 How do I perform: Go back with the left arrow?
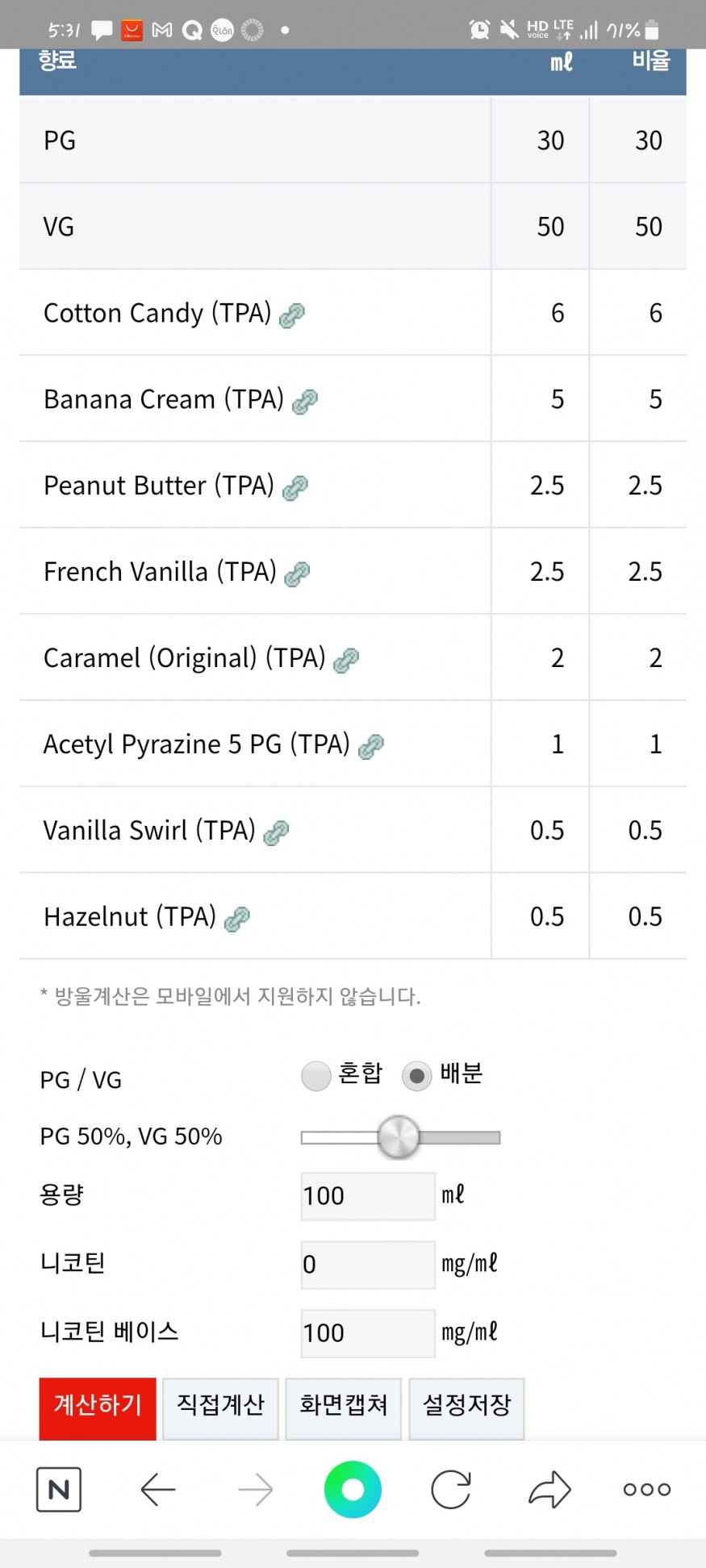pyautogui.click(x=158, y=1489)
